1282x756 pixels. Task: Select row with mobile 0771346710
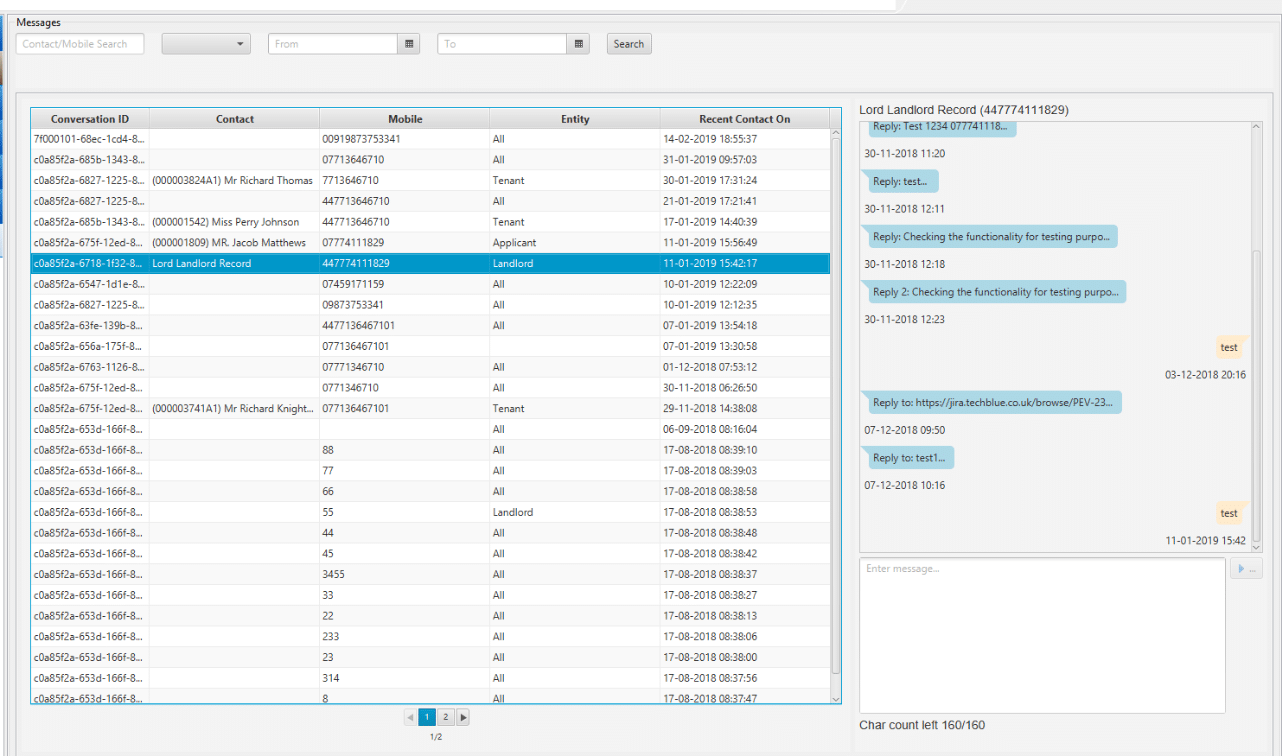[x=431, y=388]
